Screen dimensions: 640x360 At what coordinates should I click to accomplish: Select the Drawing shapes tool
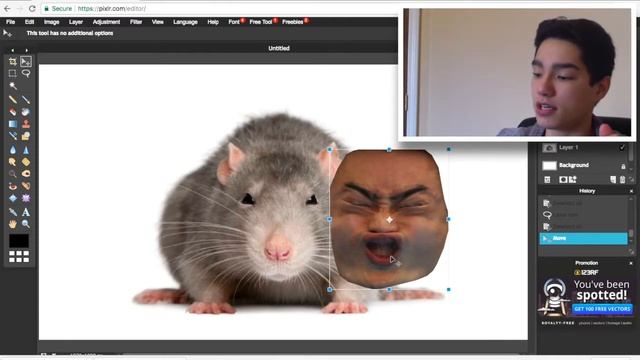coord(26,136)
